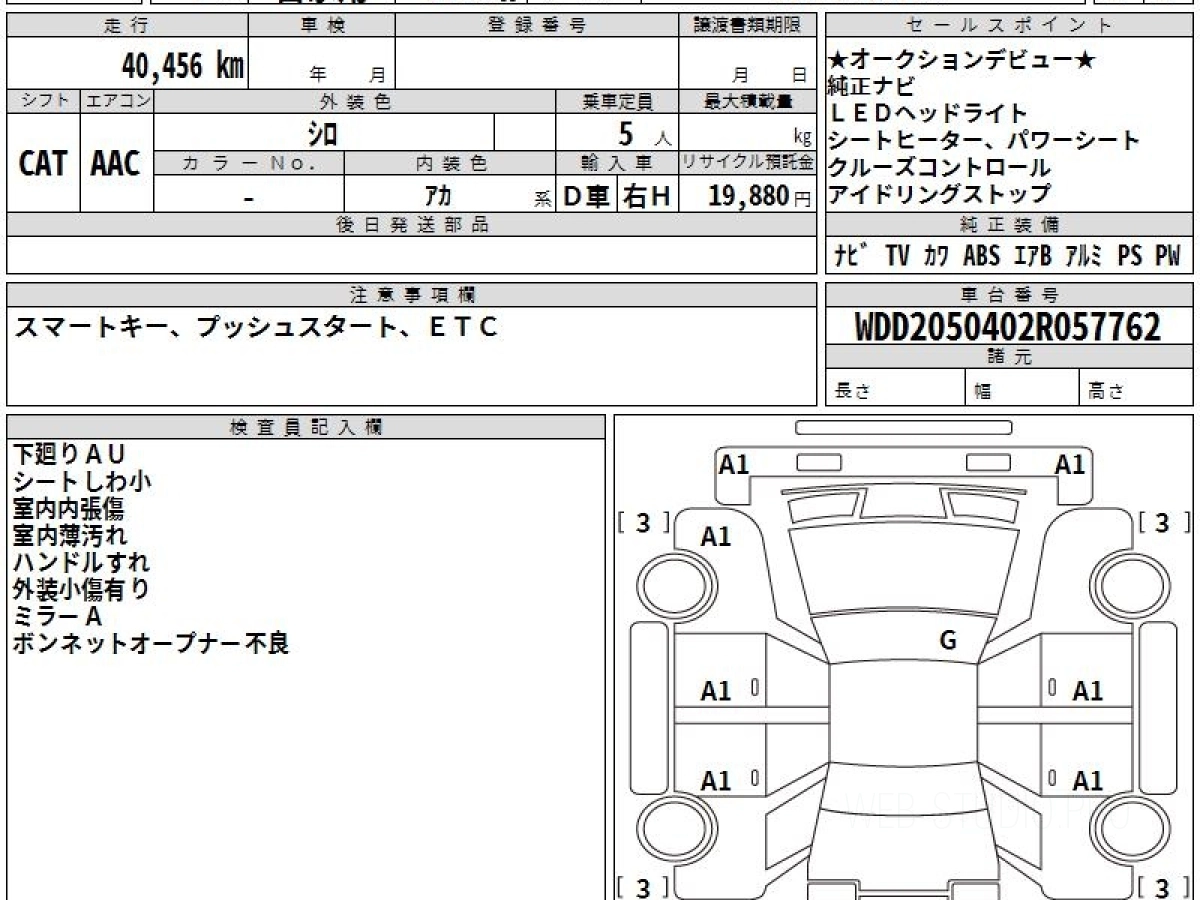
Task: Select the 諸元 header
Action: coord(1009,358)
